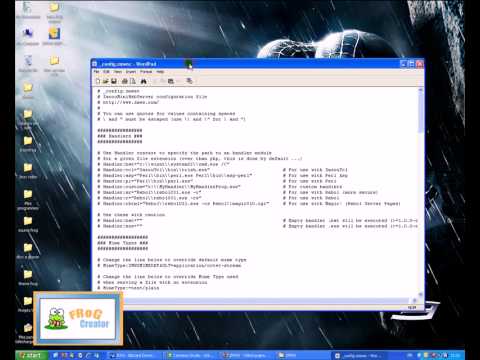480x360 pixels.
Task: Open the Format menu in WordPad
Action: (x=146, y=72)
